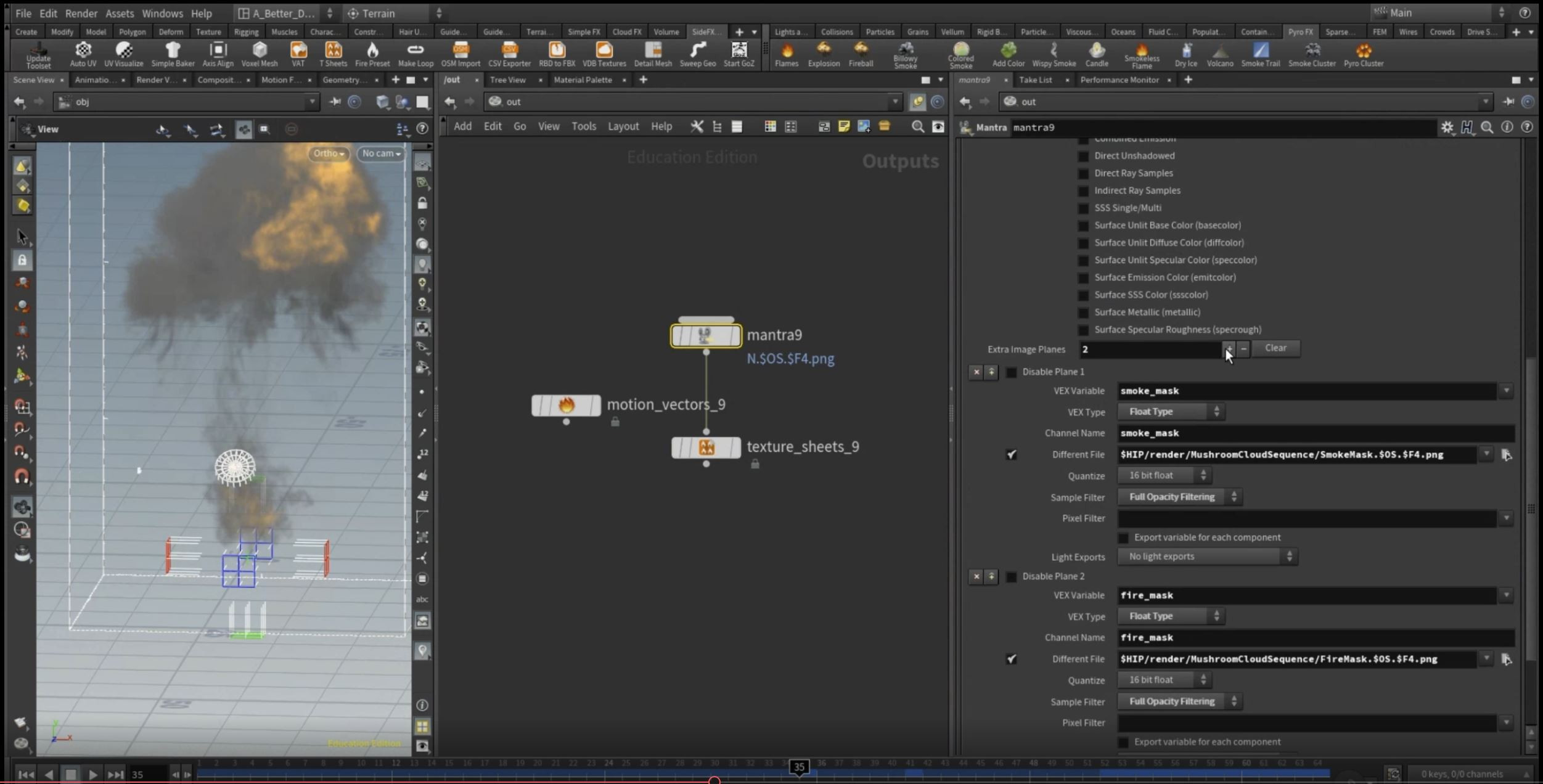Click the Auto UV shelf tool

coord(83,54)
